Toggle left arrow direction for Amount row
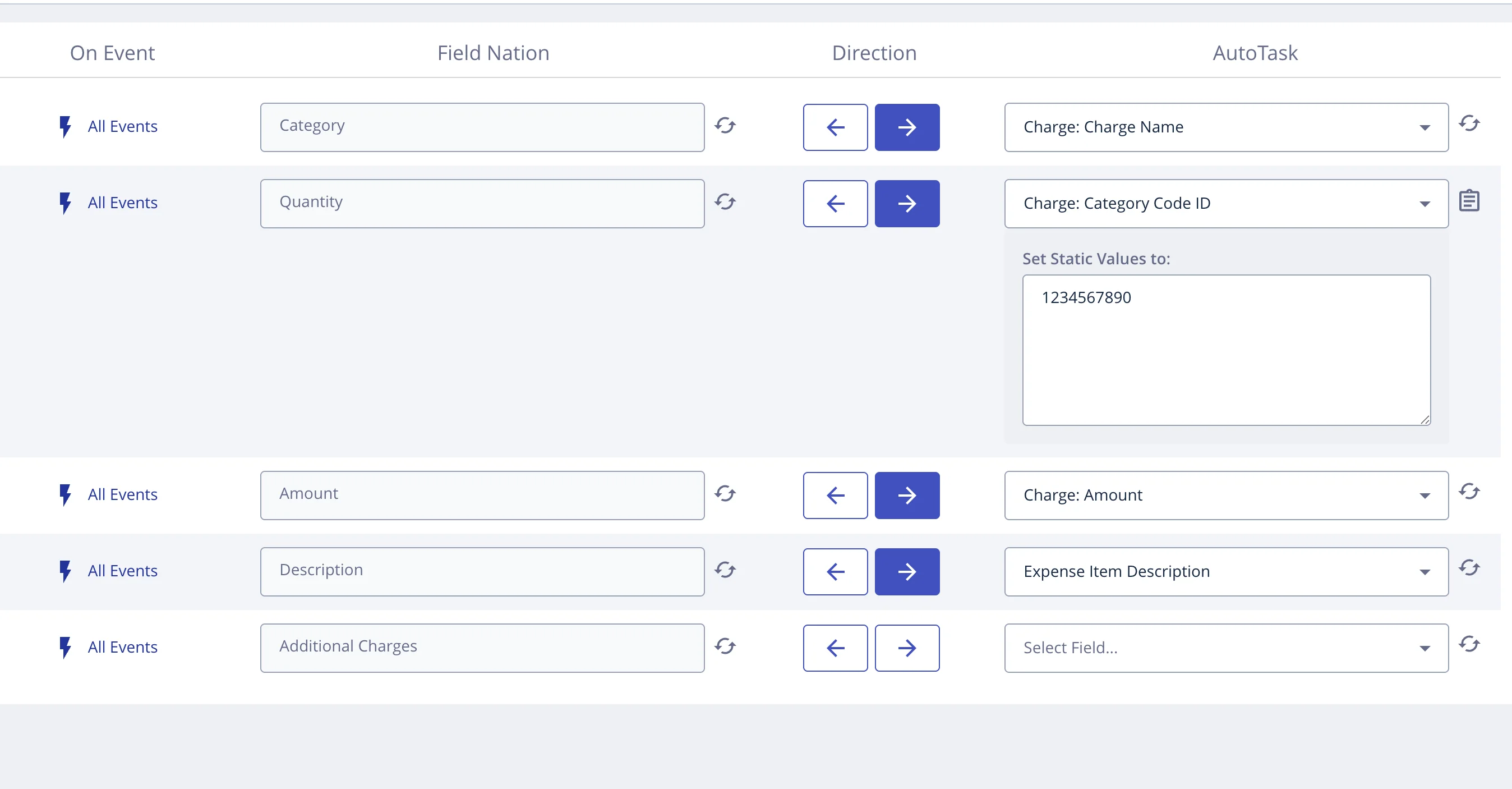 click(835, 496)
